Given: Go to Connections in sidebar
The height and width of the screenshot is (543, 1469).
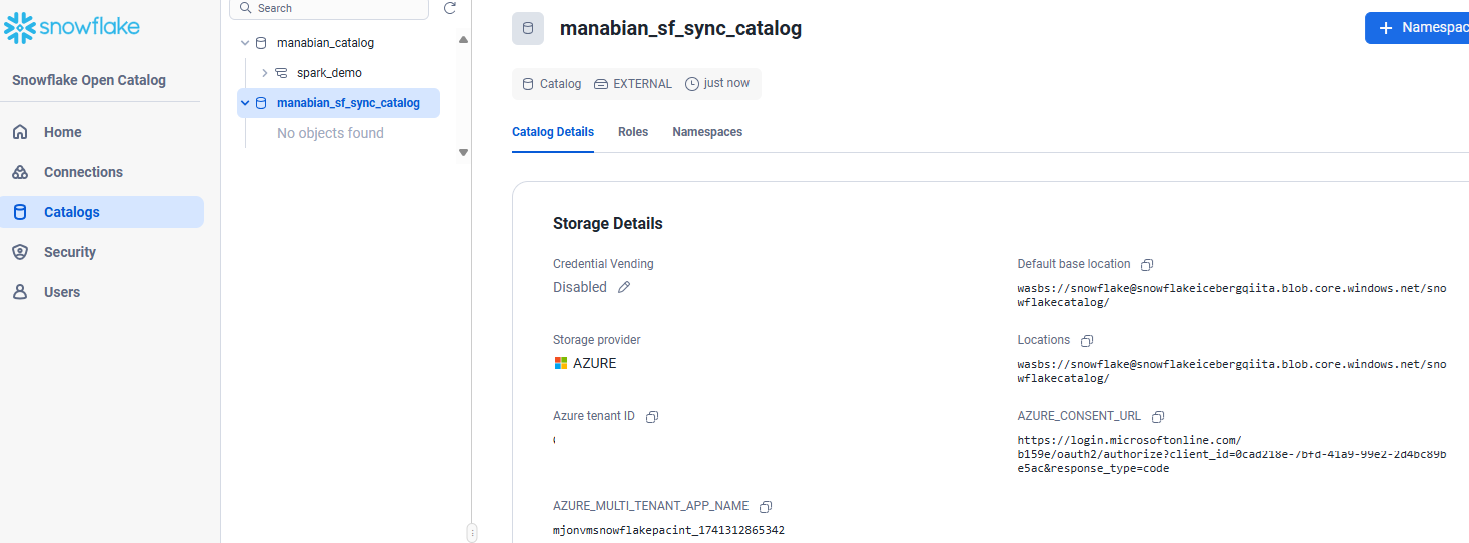Looking at the screenshot, I should pos(83,172).
